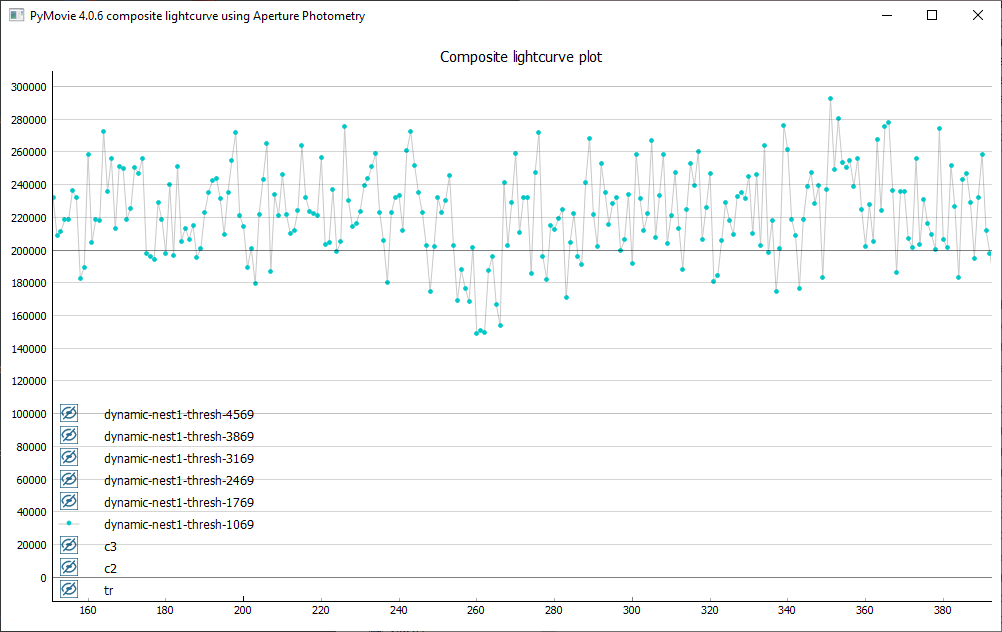Click the eye icon beside dynamic-nest1-thresh-2469

[69, 480]
